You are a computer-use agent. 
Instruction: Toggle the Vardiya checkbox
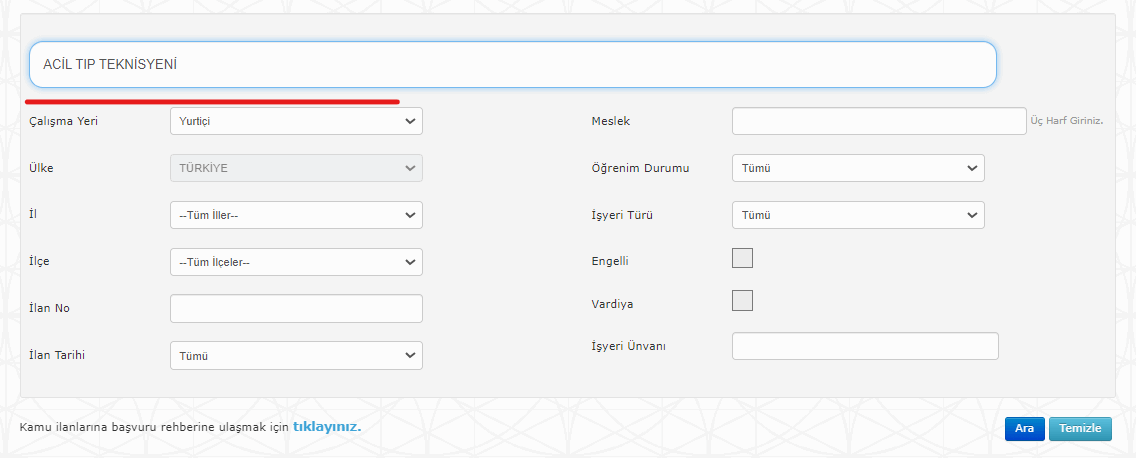pyautogui.click(x=743, y=301)
